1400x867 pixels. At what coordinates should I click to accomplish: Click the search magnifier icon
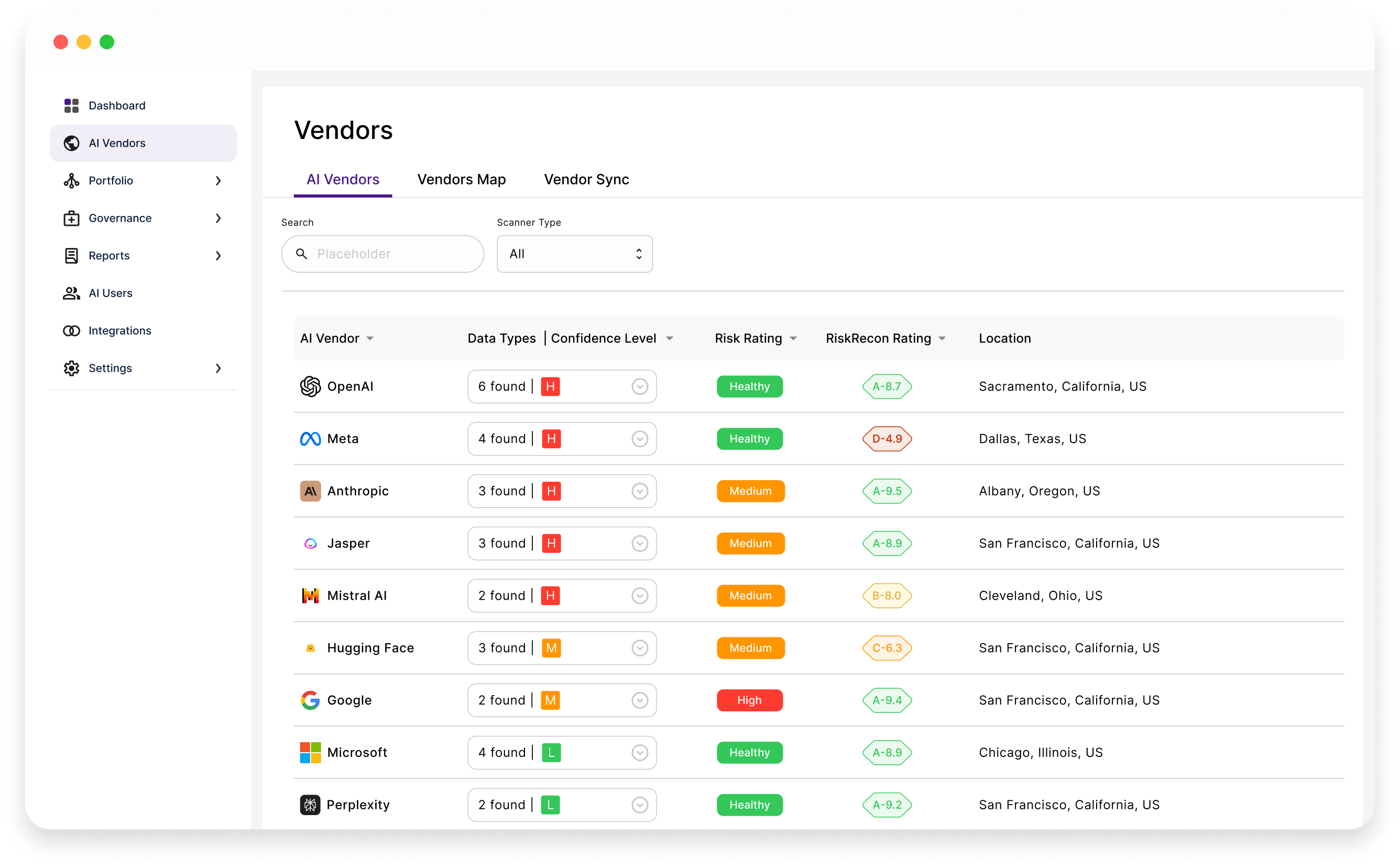pos(301,254)
